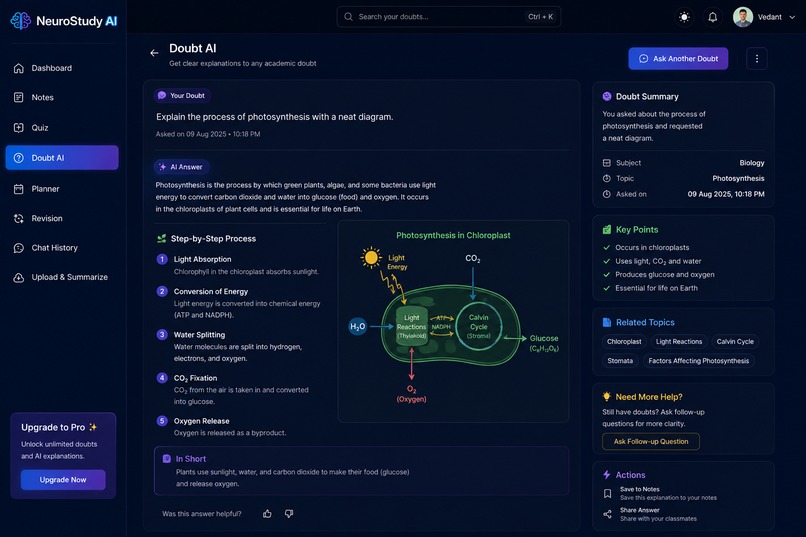Open the Stomata topic chip

[x=620, y=361]
